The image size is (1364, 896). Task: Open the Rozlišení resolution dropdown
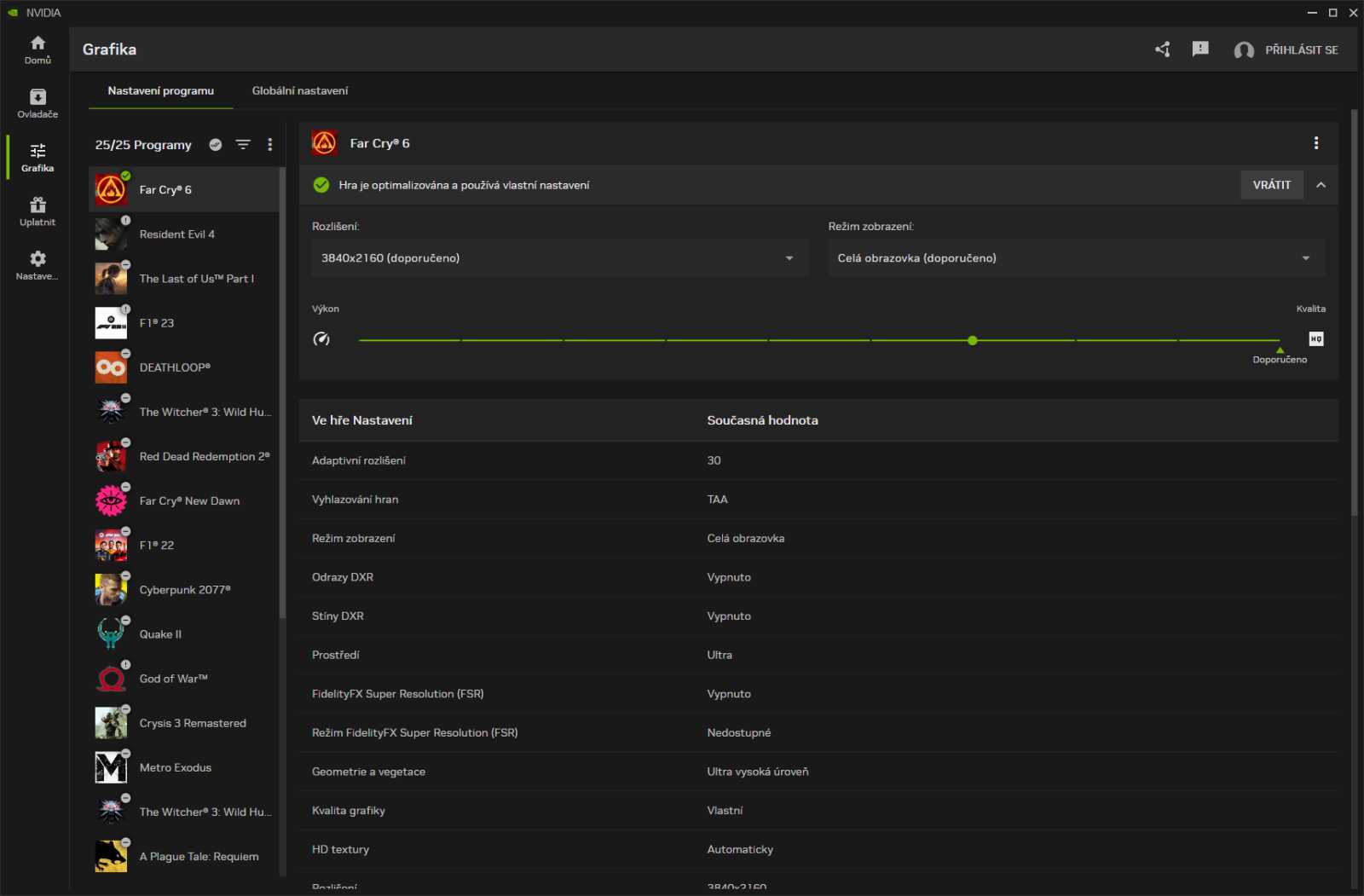pos(559,258)
